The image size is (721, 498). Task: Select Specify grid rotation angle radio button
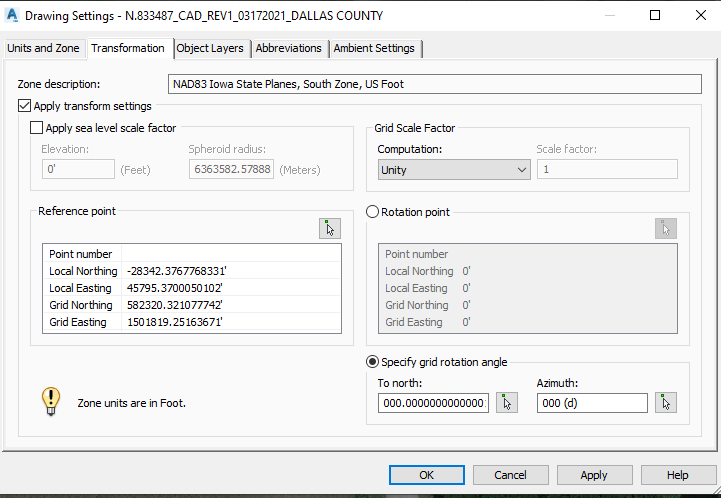point(372,362)
